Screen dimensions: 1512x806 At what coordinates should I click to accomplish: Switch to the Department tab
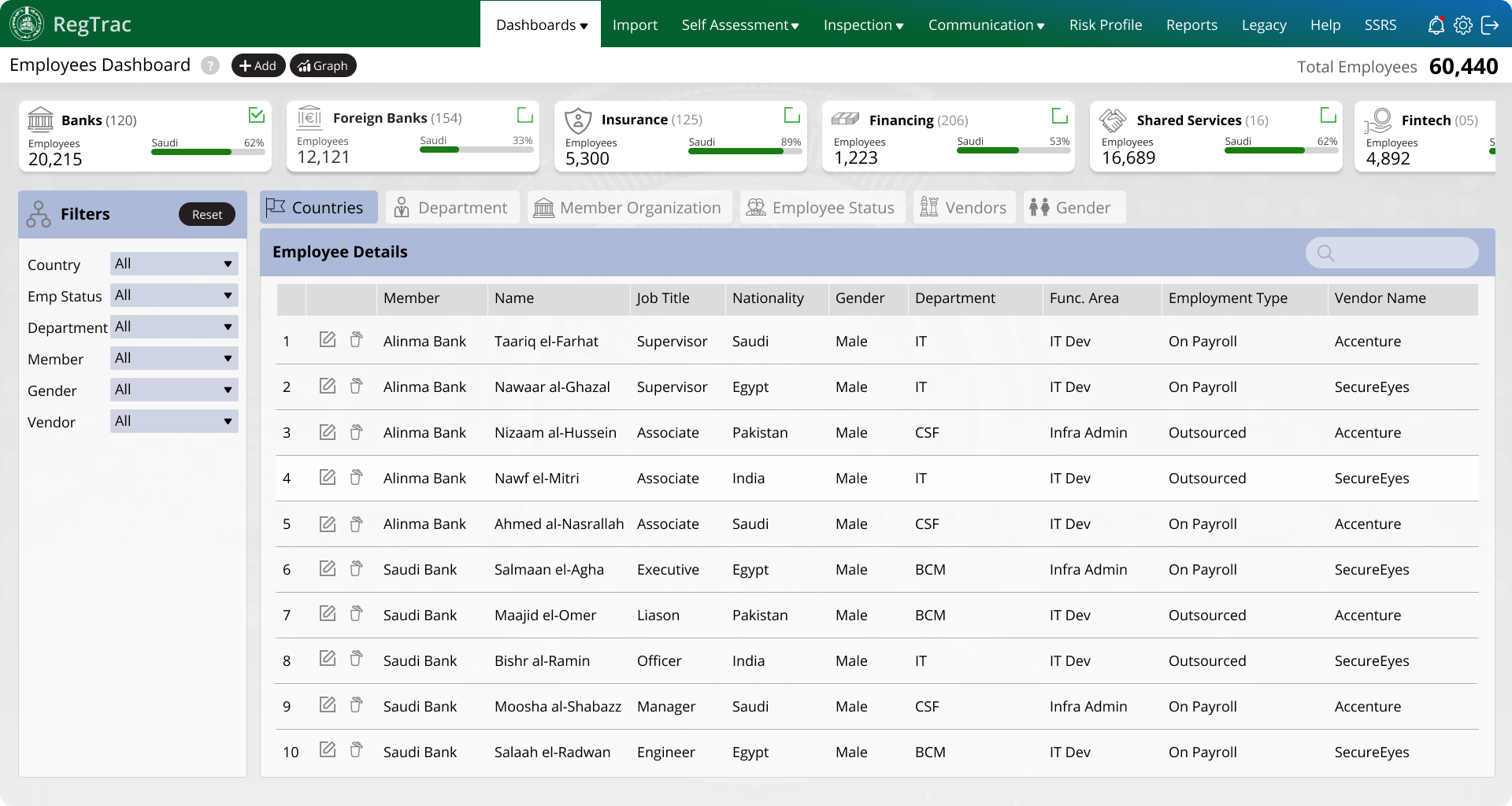(452, 208)
